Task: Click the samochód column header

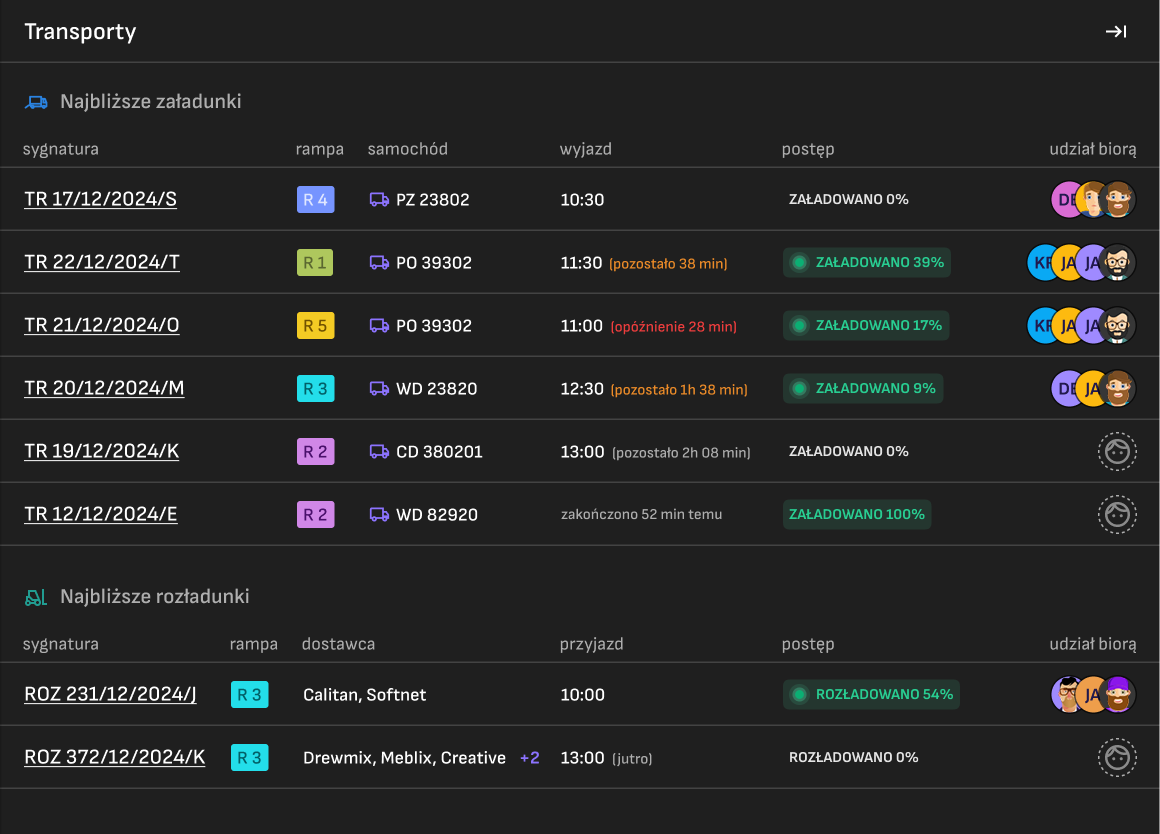Action: tap(408, 149)
